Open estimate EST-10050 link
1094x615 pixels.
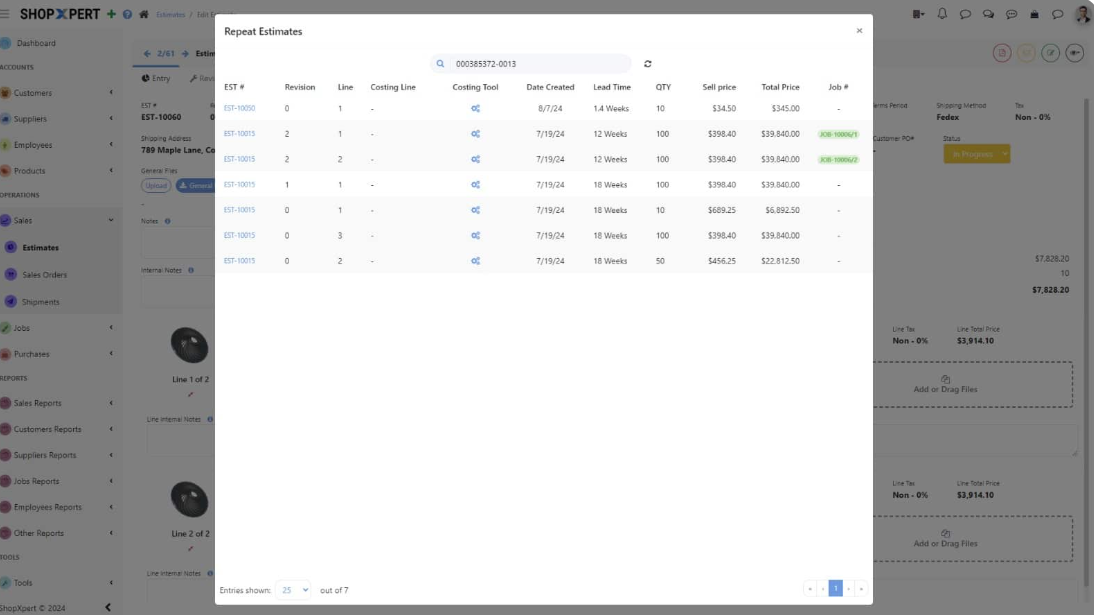(x=242, y=107)
